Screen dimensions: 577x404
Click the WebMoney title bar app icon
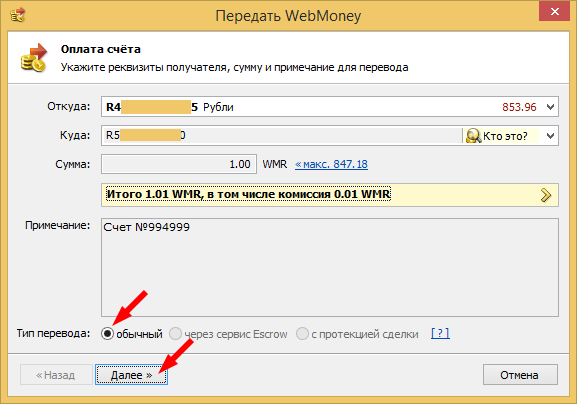tap(17, 15)
